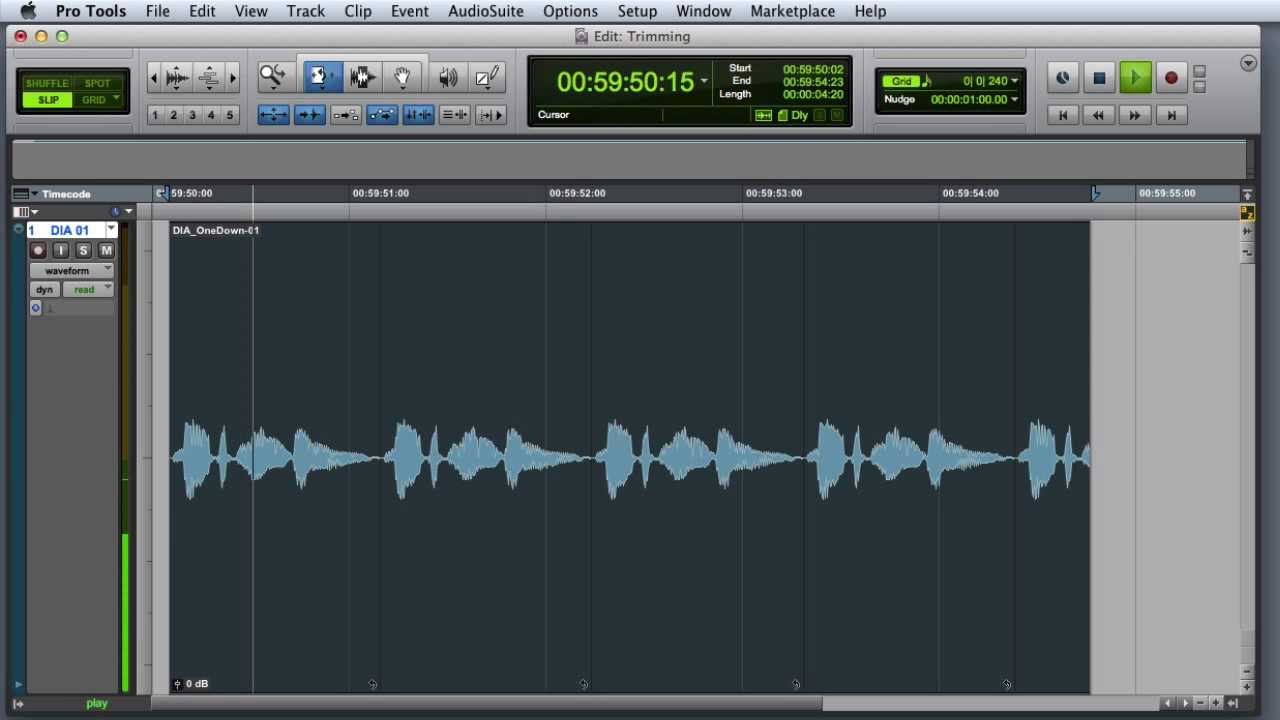The height and width of the screenshot is (720, 1280).
Task: Open the Event menu
Action: 409,11
